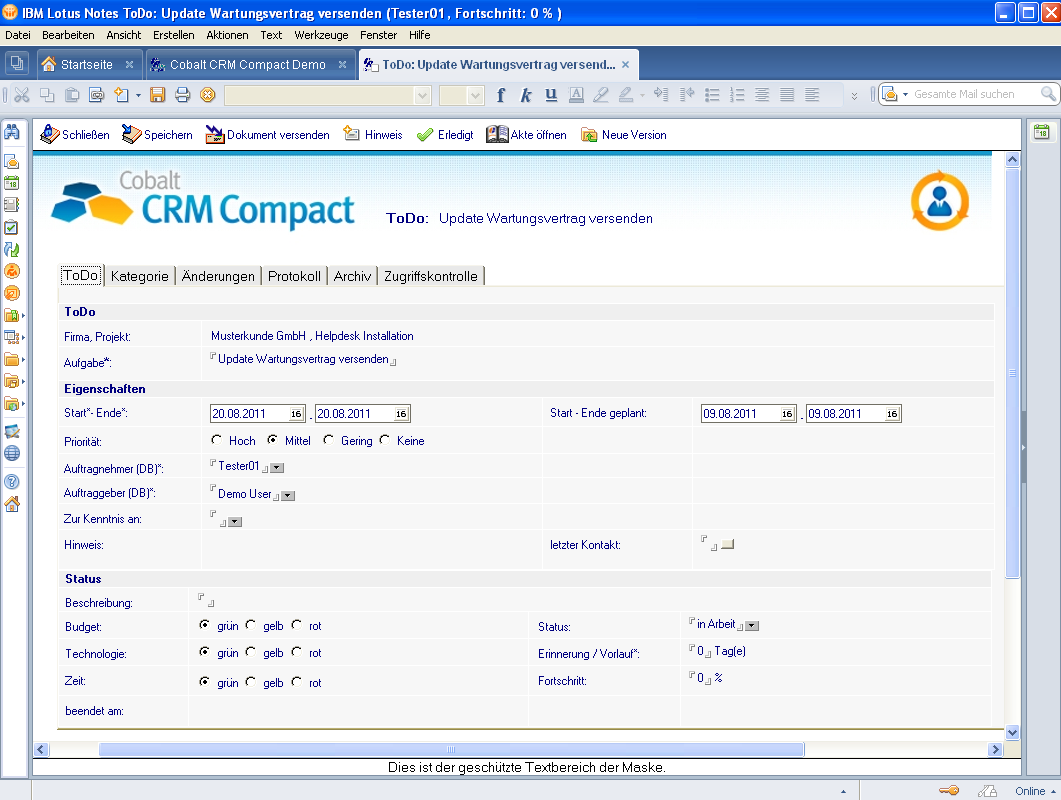
Task: Click Akte öffnen in the action bar
Action: 526,135
